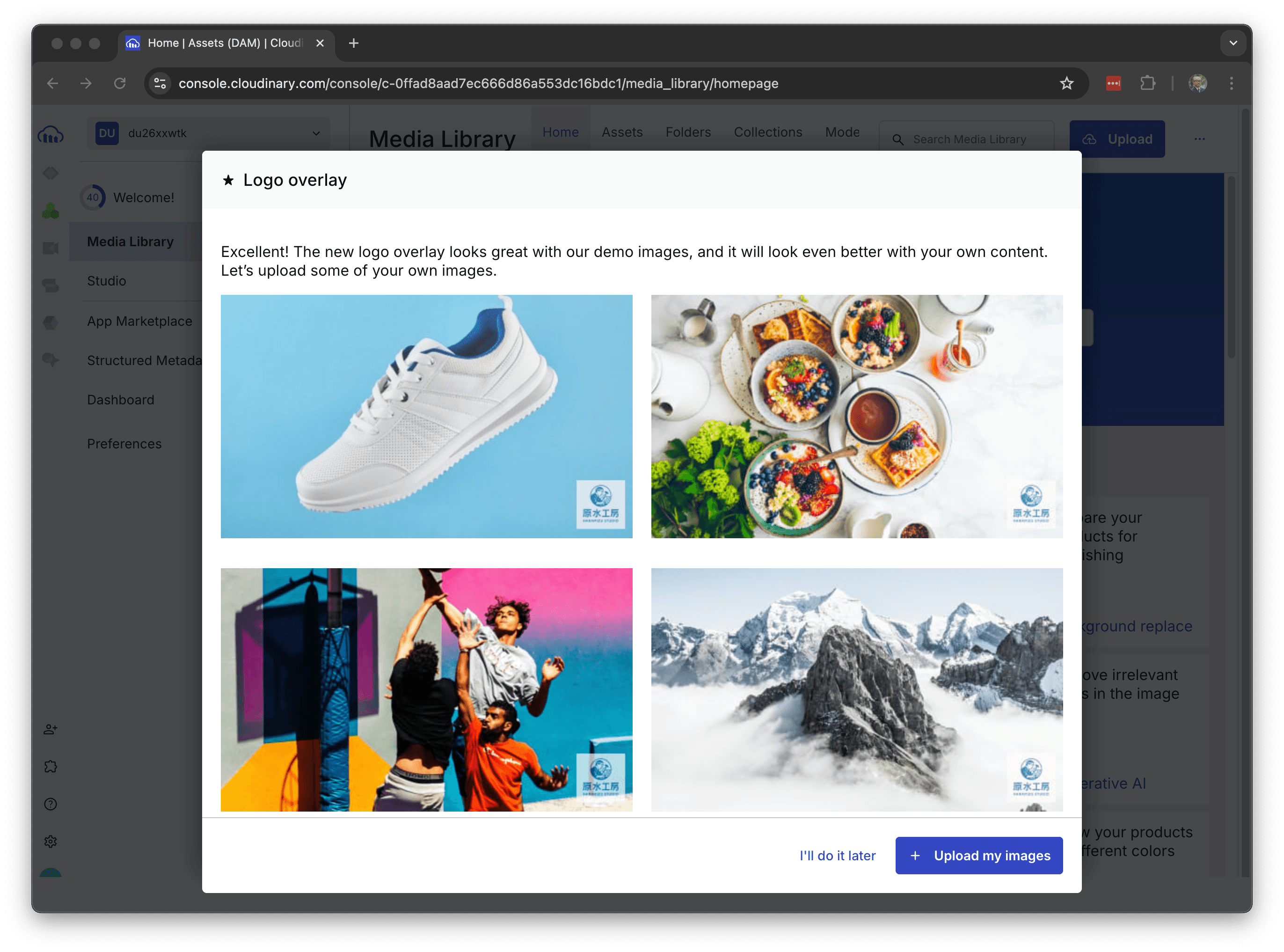Viewport: 1284px width, 952px height.
Task: Click the extensions puzzle icon in sidebar
Action: [51, 767]
